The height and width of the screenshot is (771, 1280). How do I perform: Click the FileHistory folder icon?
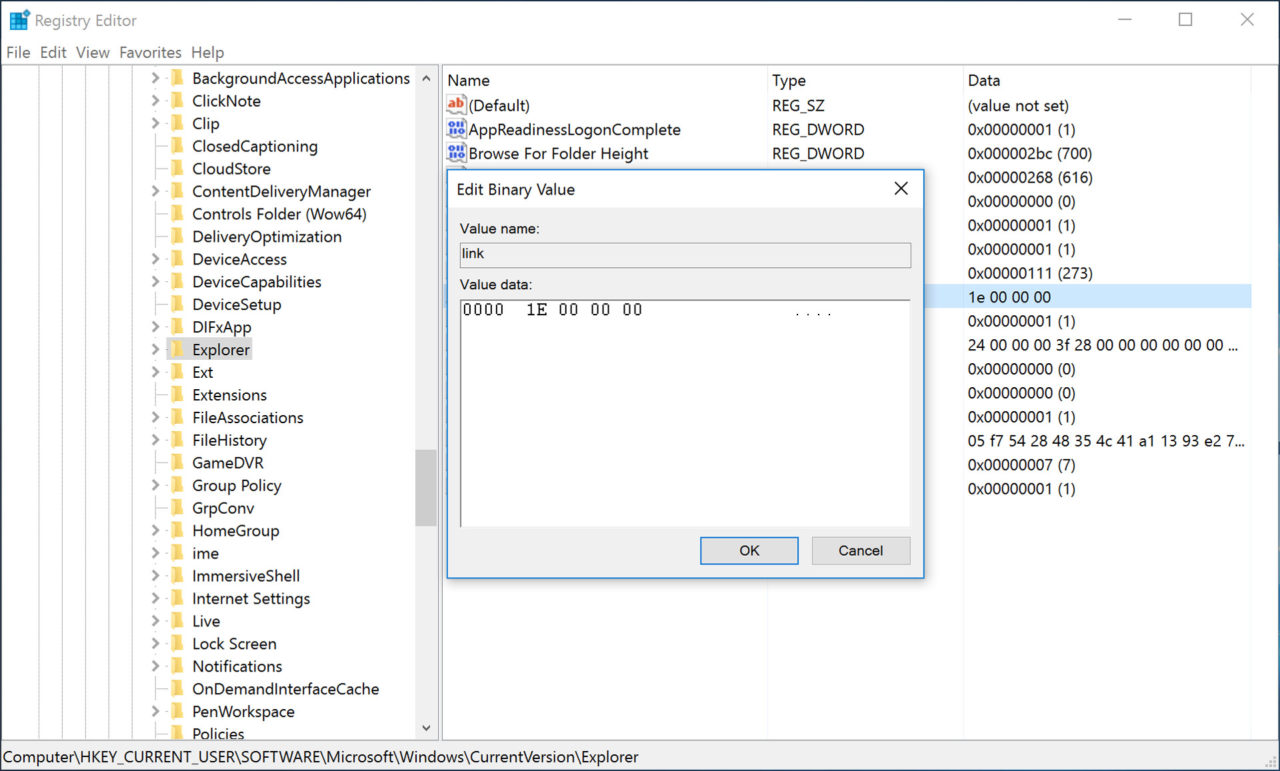pos(177,440)
